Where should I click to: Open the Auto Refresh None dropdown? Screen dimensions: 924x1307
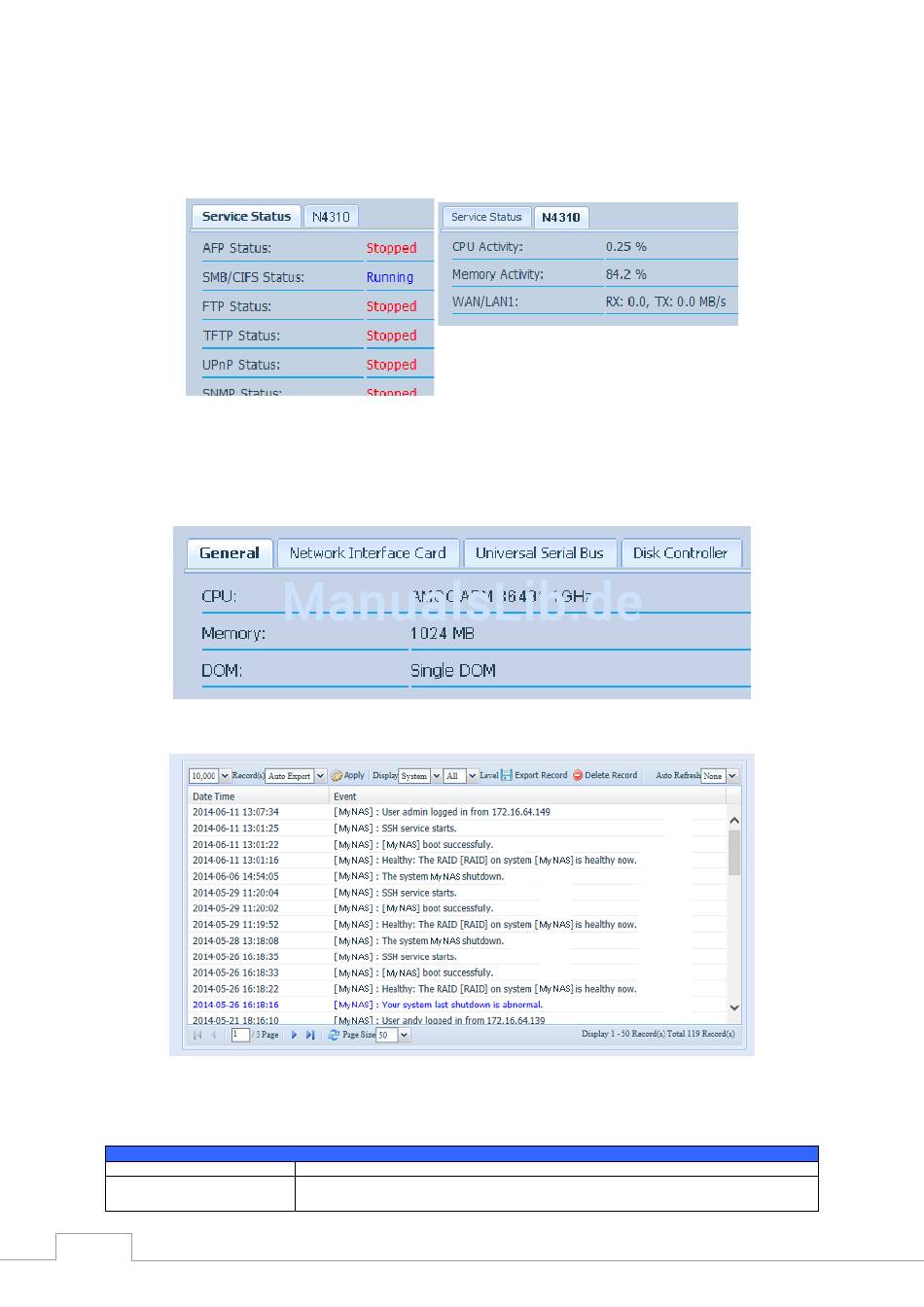(732, 776)
